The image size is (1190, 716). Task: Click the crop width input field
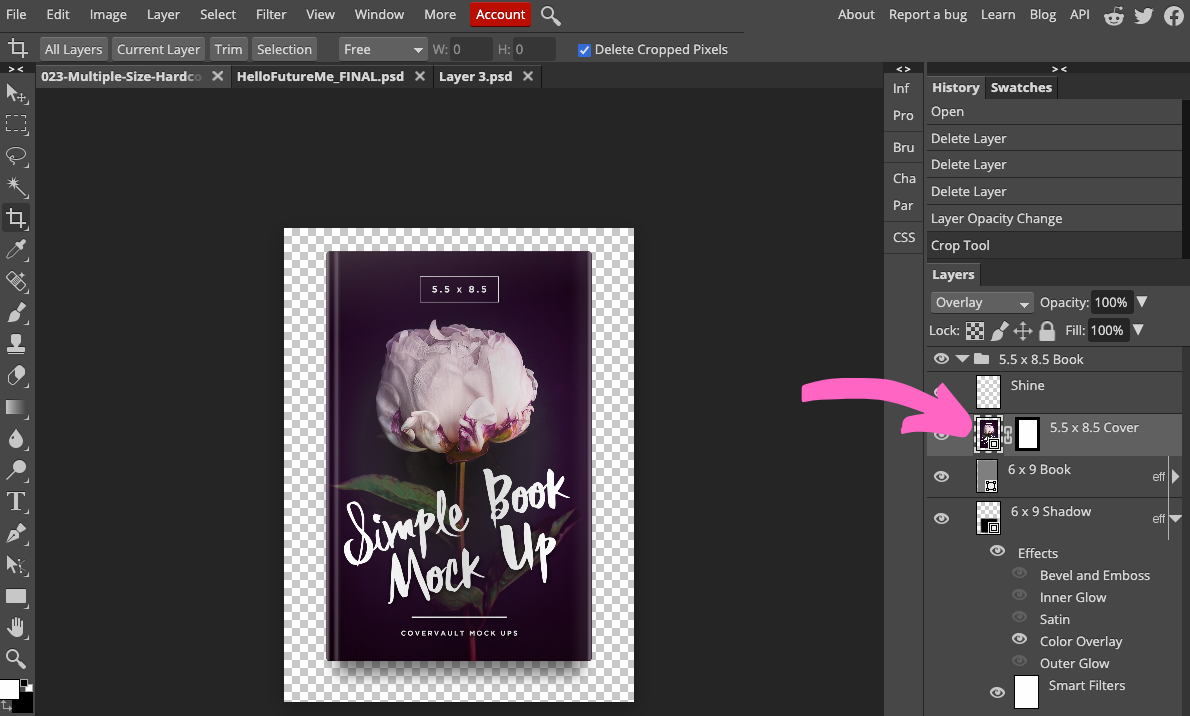[471, 50]
